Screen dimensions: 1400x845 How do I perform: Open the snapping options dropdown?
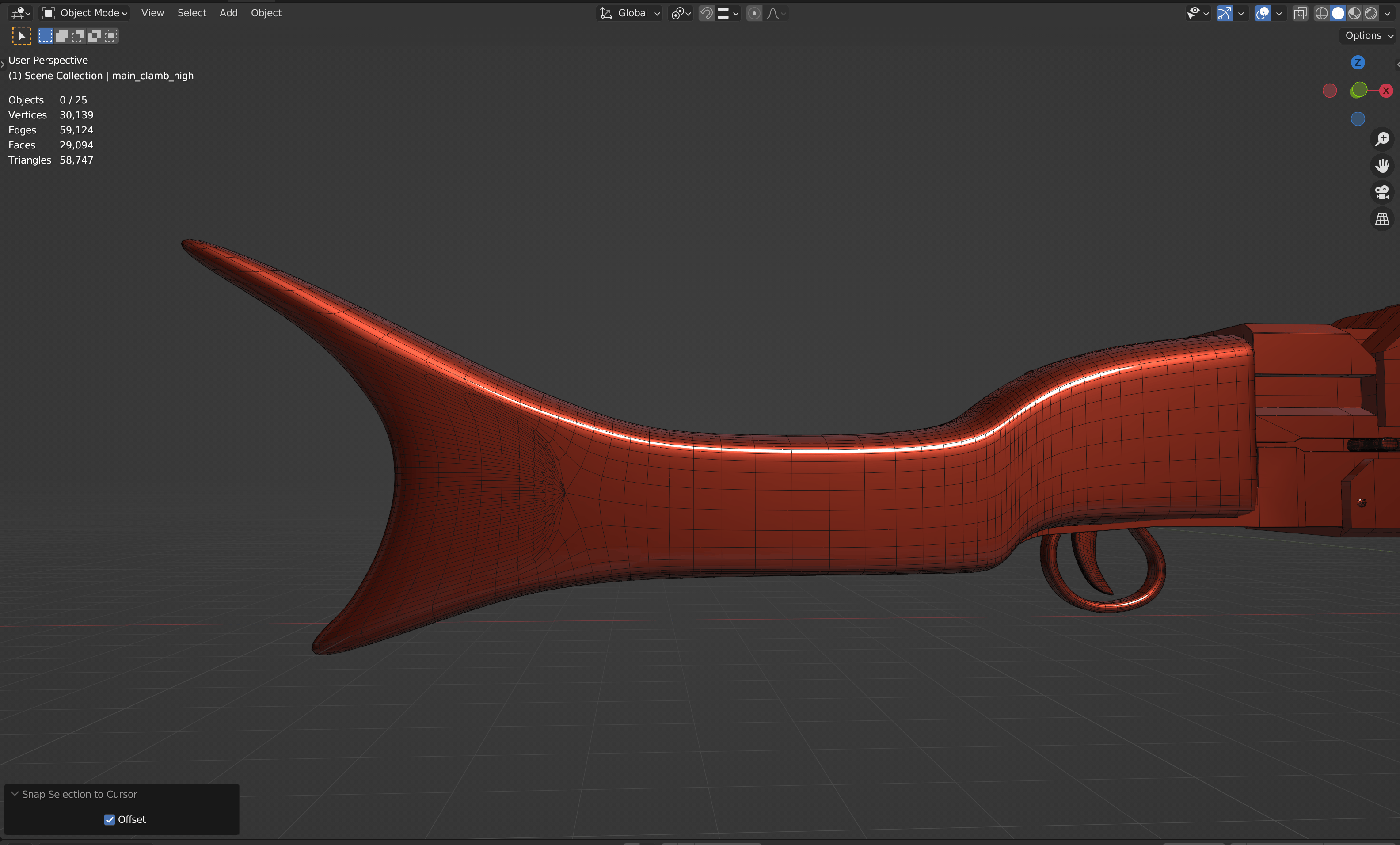(x=728, y=13)
